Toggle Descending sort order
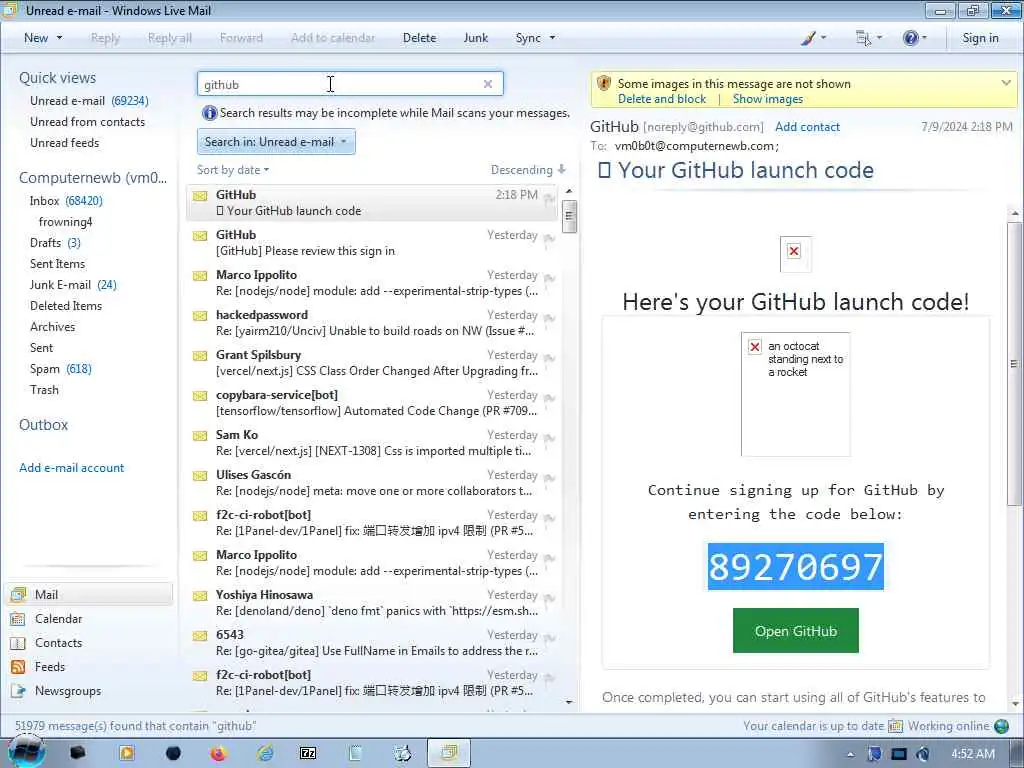The width and height of the screenshot is (1024, 768). pyautogui.click(x=528, y=170)
